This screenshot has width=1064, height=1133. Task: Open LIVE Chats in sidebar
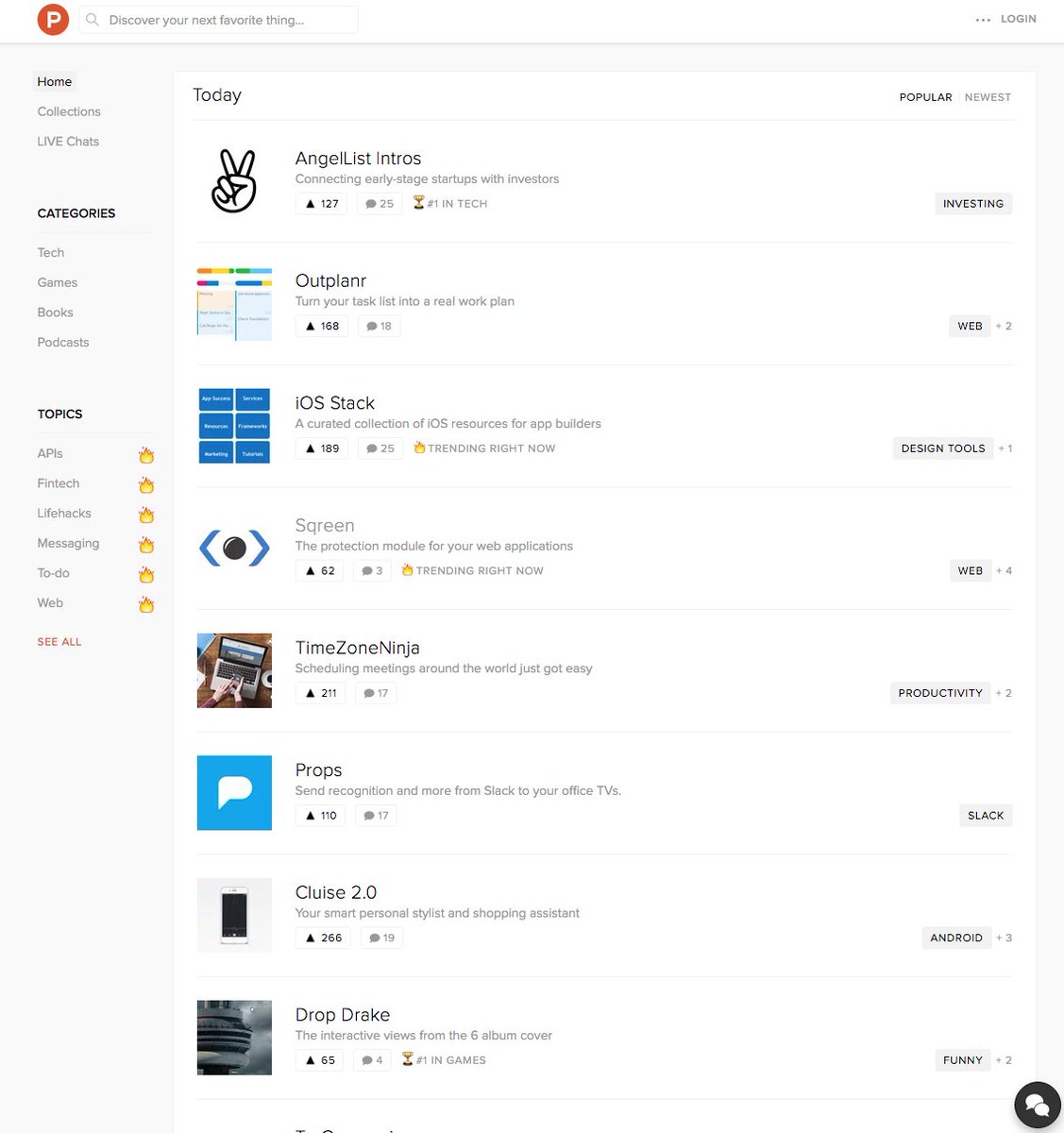(x=68, y=142)
